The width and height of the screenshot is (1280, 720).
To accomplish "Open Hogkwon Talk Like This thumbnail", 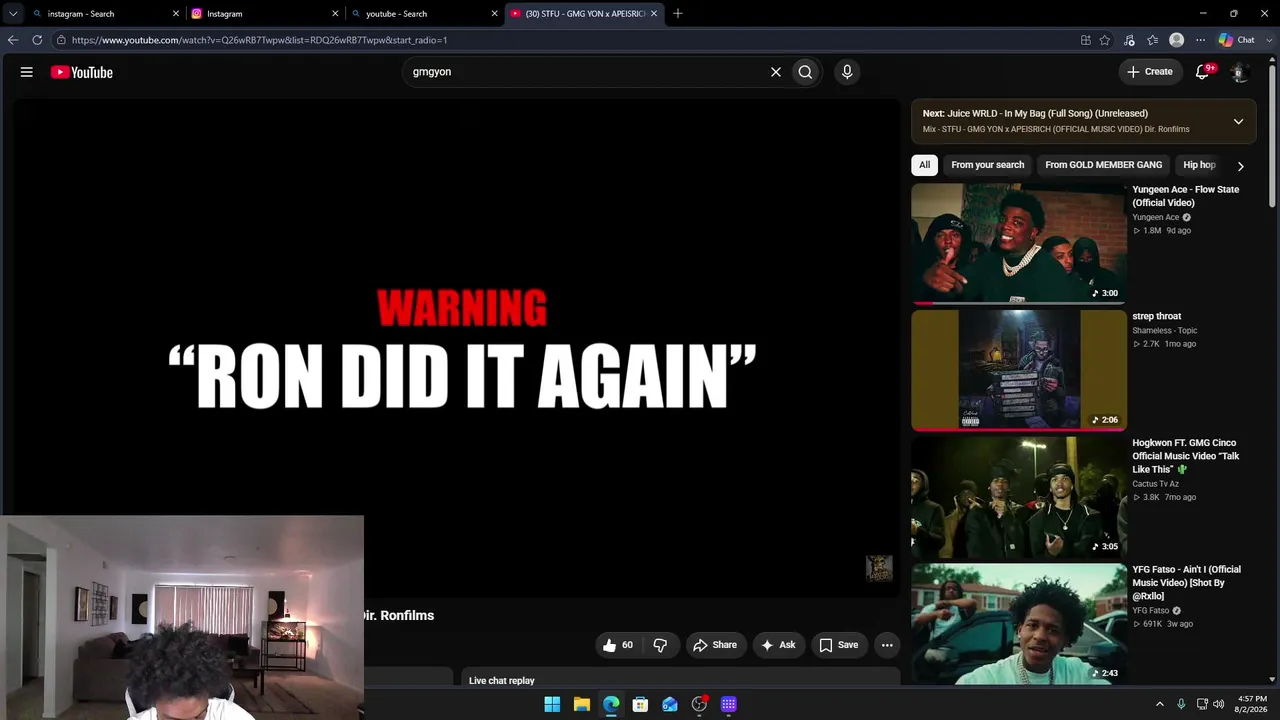I will (1019, 497).
